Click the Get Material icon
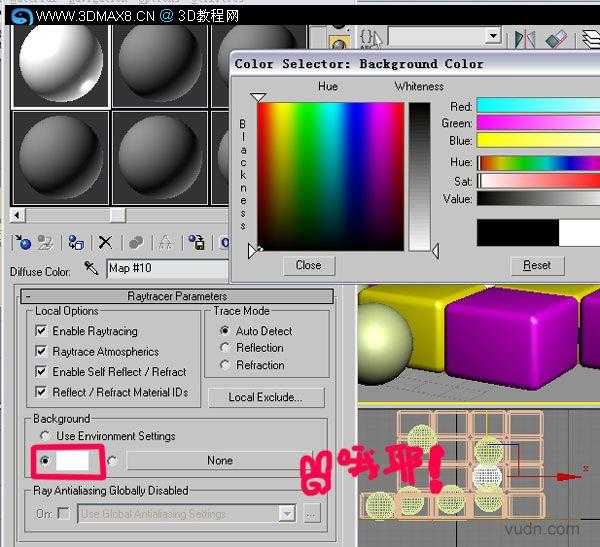This screenshot has width=600, height=547. click(22, 242)
